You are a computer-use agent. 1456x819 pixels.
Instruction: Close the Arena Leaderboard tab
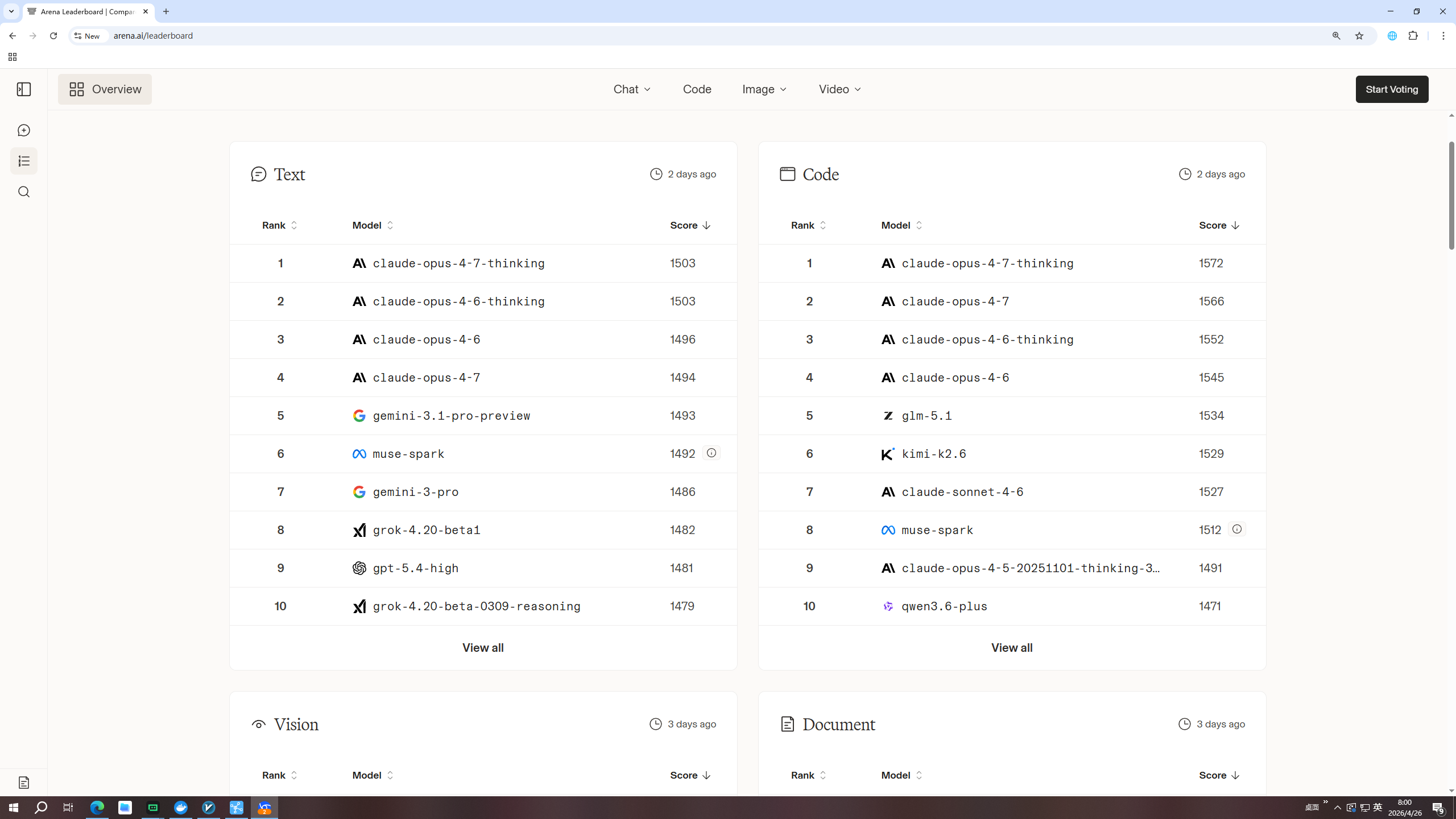(146, 11)
